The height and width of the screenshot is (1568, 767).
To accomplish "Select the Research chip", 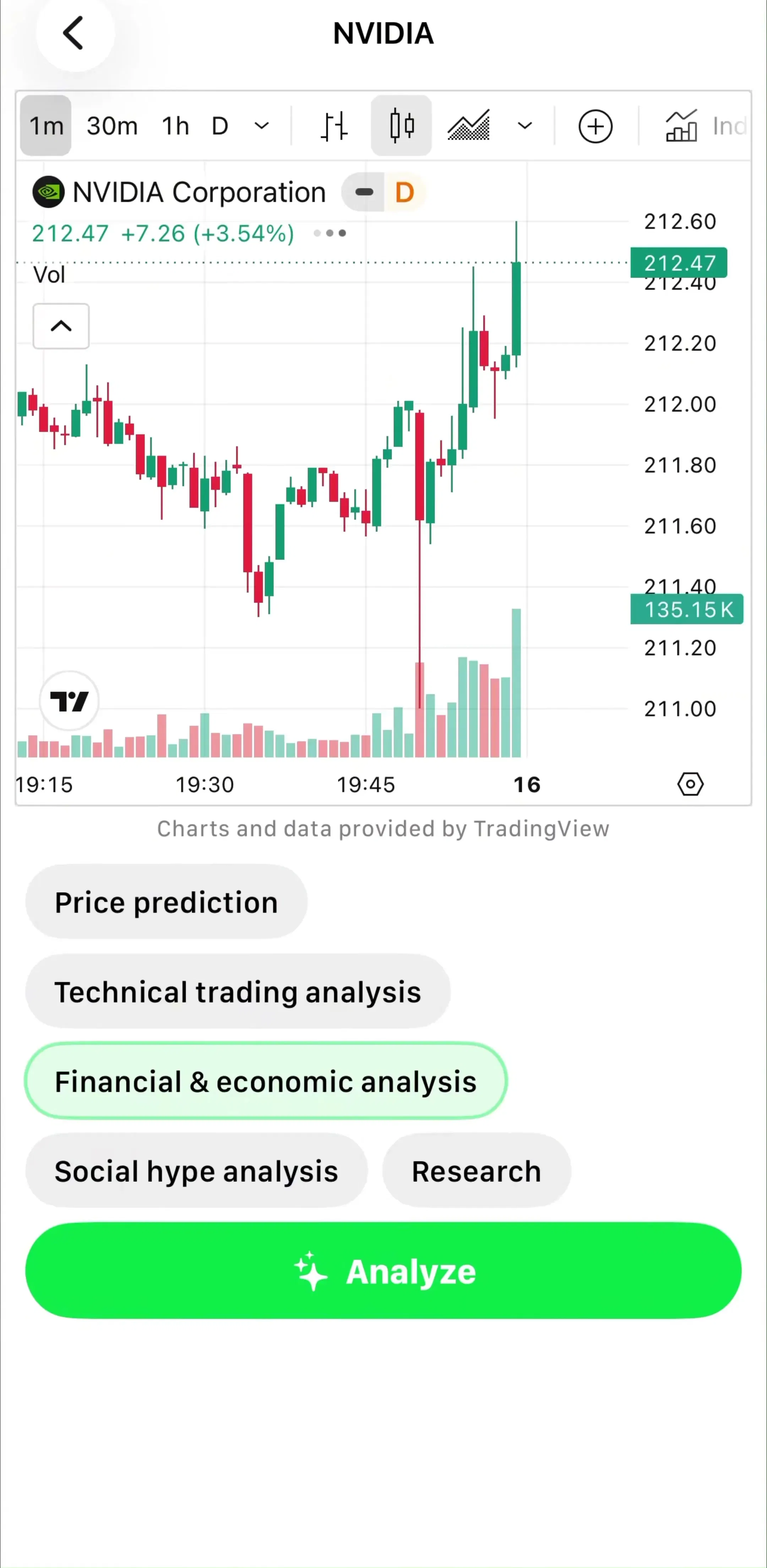I will click(476, 1170).
